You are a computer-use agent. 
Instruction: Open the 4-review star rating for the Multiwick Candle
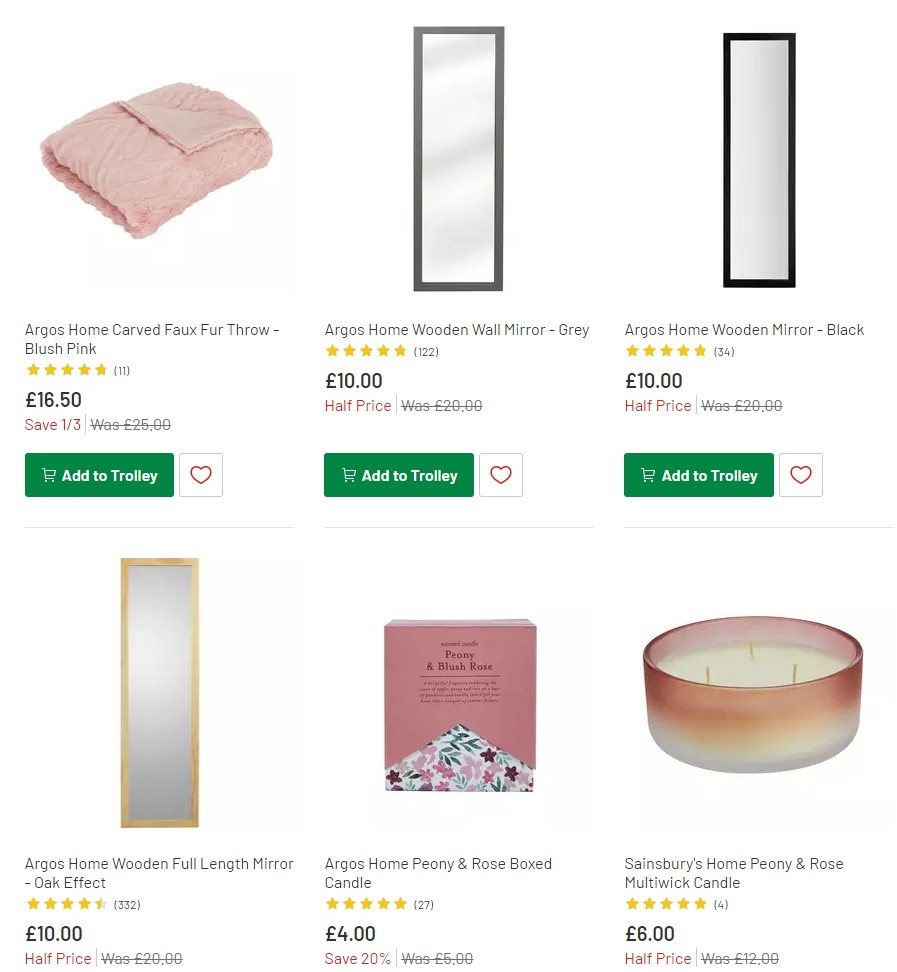tap(667, 903)
